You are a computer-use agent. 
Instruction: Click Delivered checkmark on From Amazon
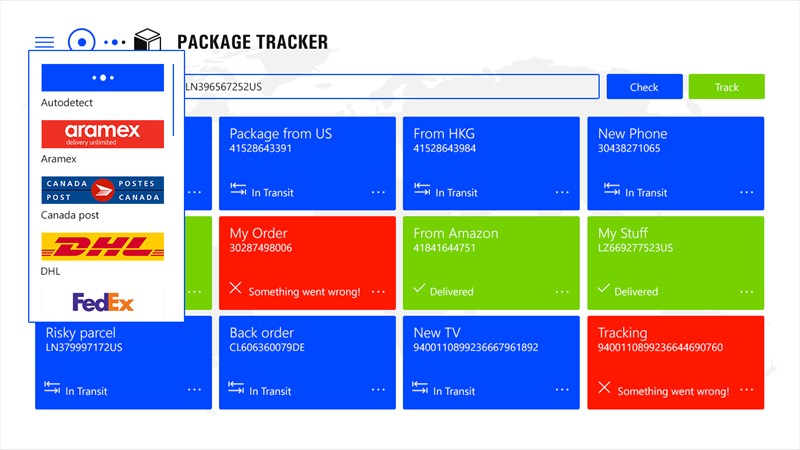point(419,288)
